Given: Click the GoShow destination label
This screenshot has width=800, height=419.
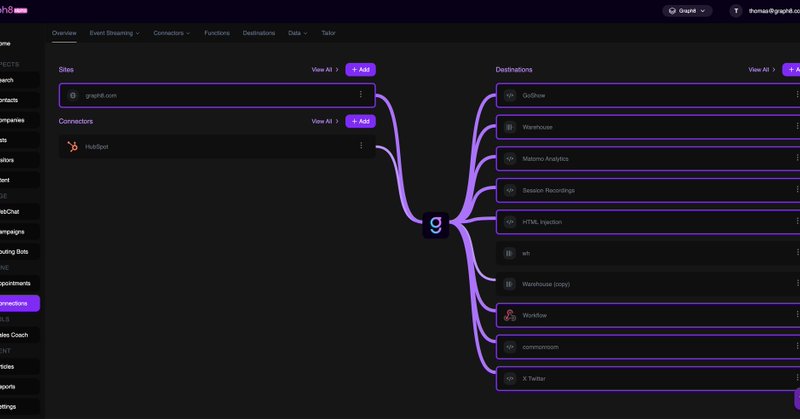Looking at the screenshot, I should point(534,95).
